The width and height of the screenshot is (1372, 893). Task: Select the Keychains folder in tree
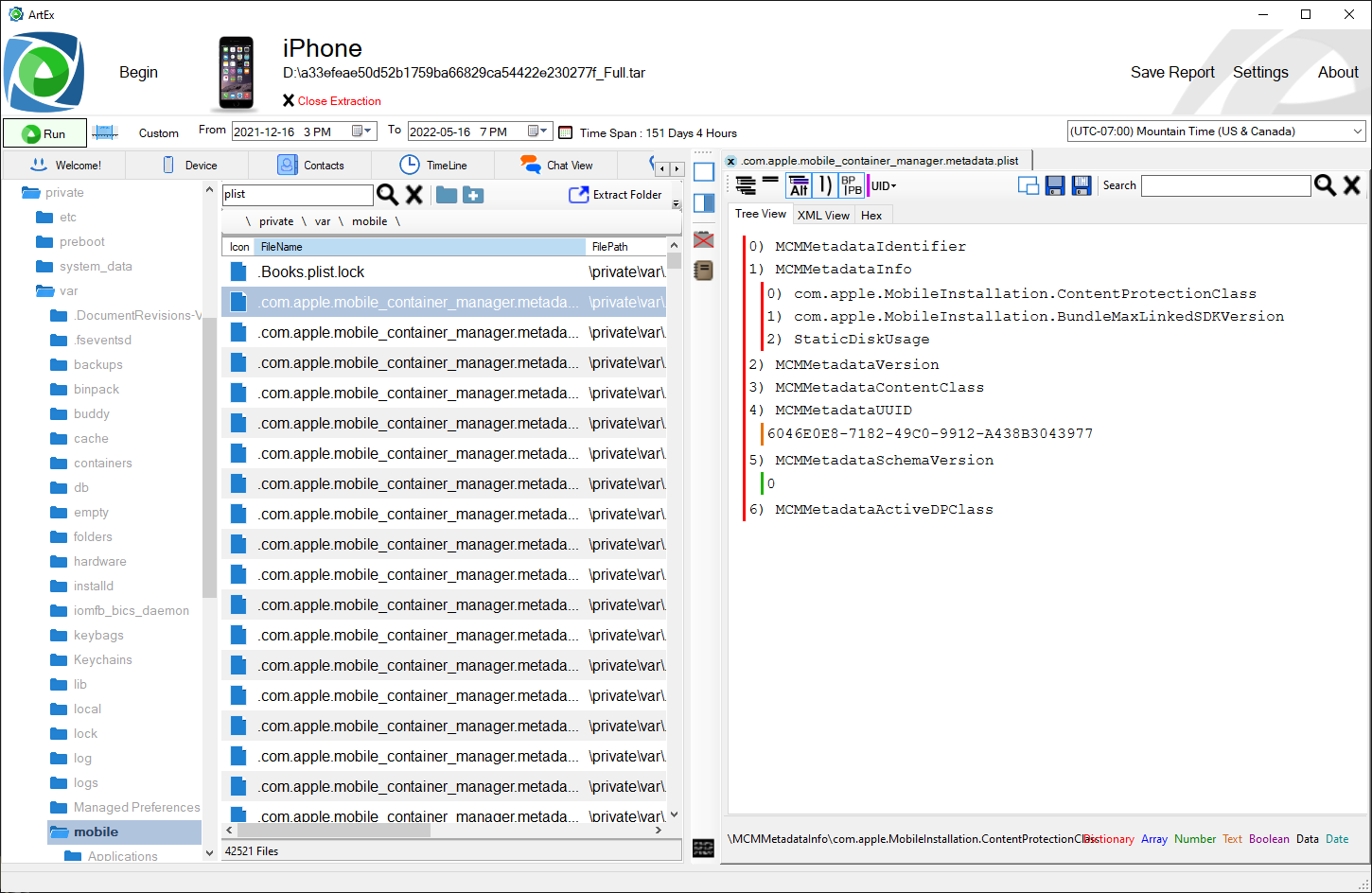(102, 660)
